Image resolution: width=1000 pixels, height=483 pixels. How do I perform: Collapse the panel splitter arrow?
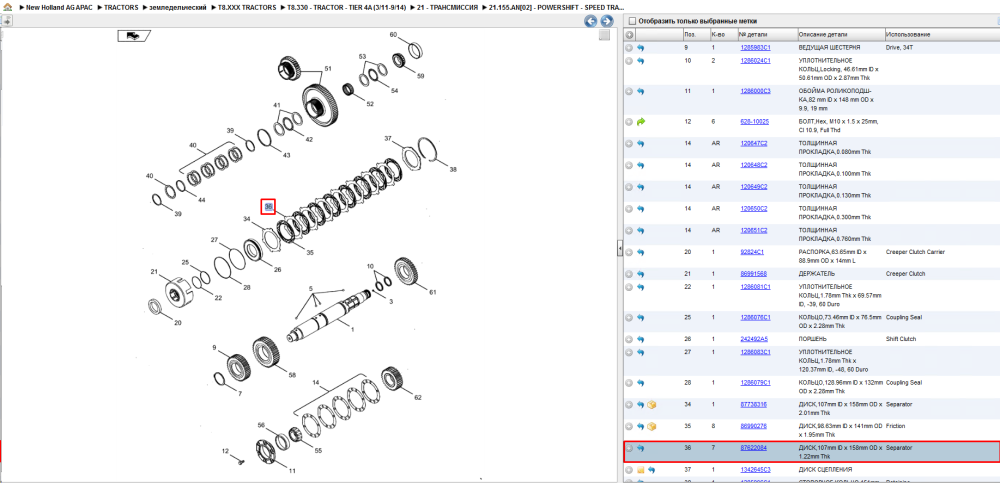(619, 250)
